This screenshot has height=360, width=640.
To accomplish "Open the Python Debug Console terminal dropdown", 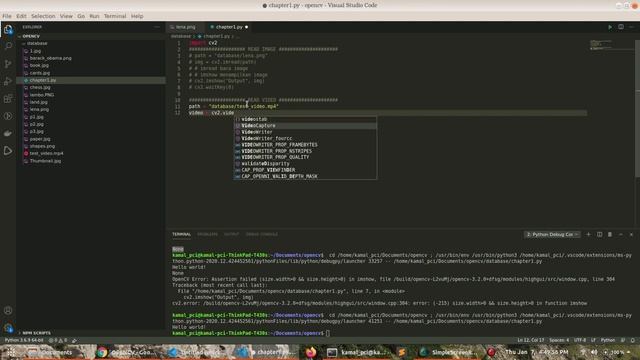I will [x=552, y=234].
